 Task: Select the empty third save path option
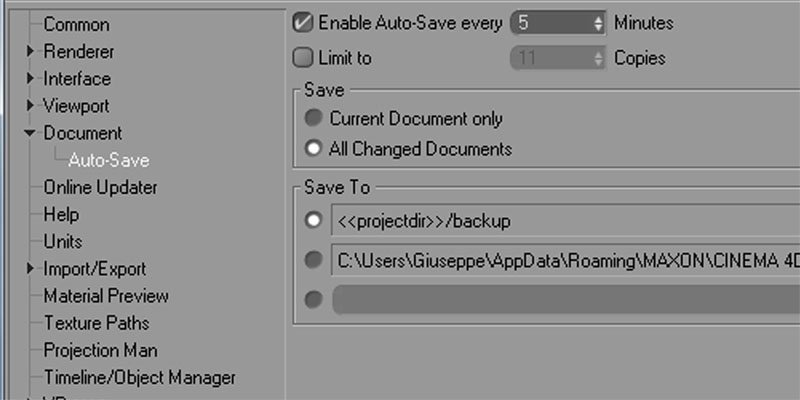tap(314, 300)
